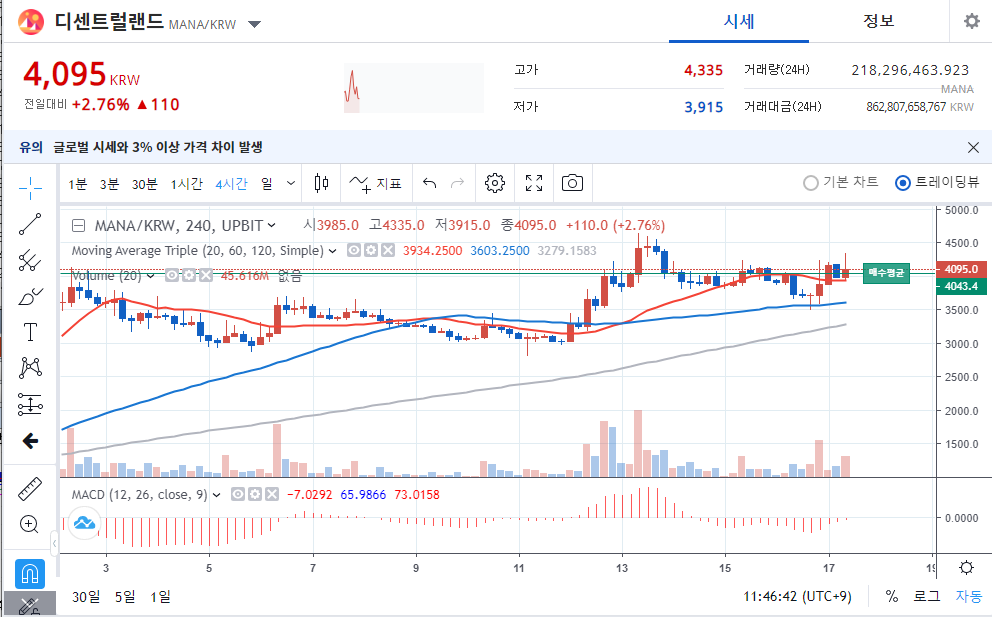Screen dimensions: 992x617
Task: Select the brush drawing tool
Action: click(30, 296)
